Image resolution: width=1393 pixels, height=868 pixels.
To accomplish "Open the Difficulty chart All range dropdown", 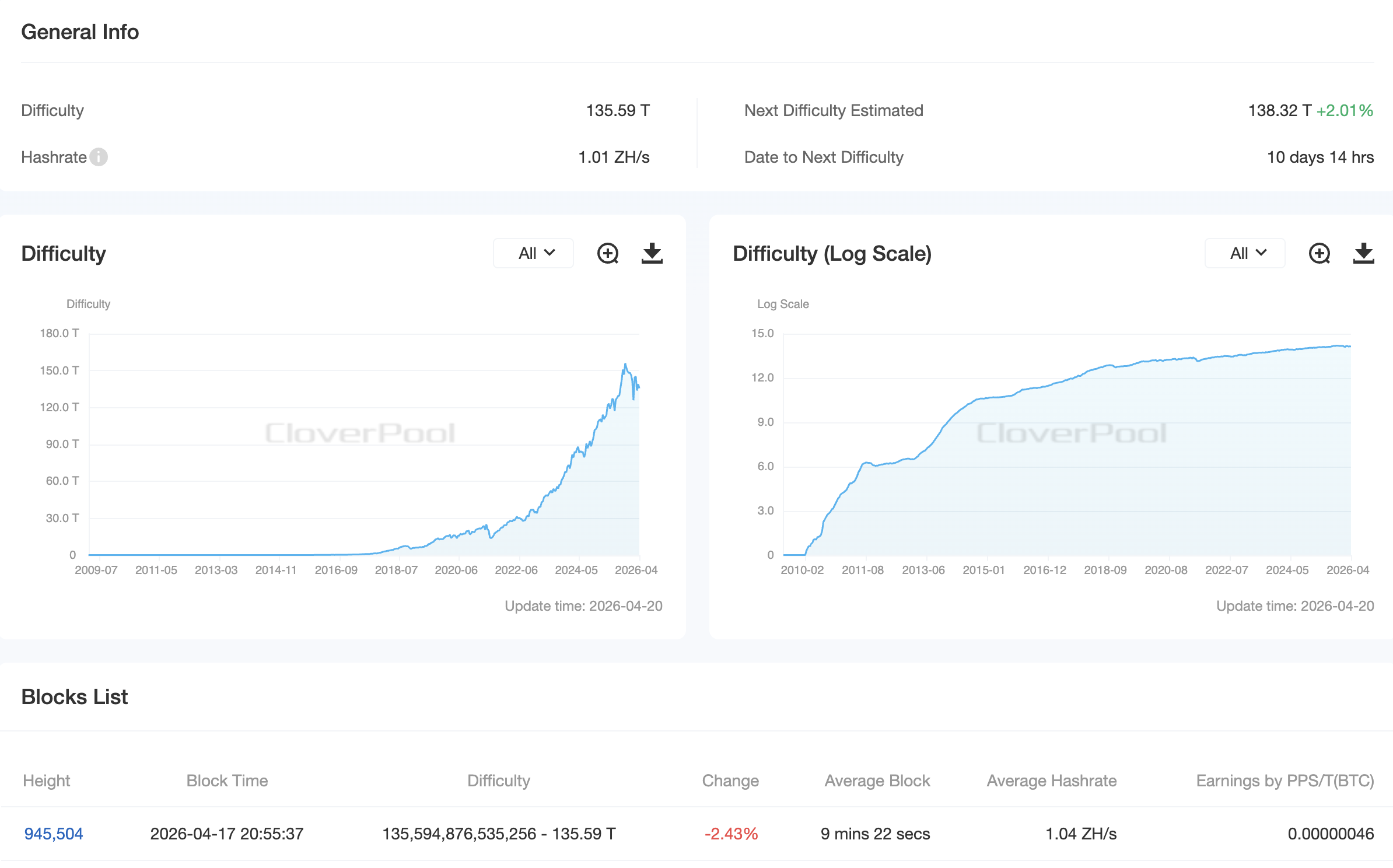I will coord(534,253).
